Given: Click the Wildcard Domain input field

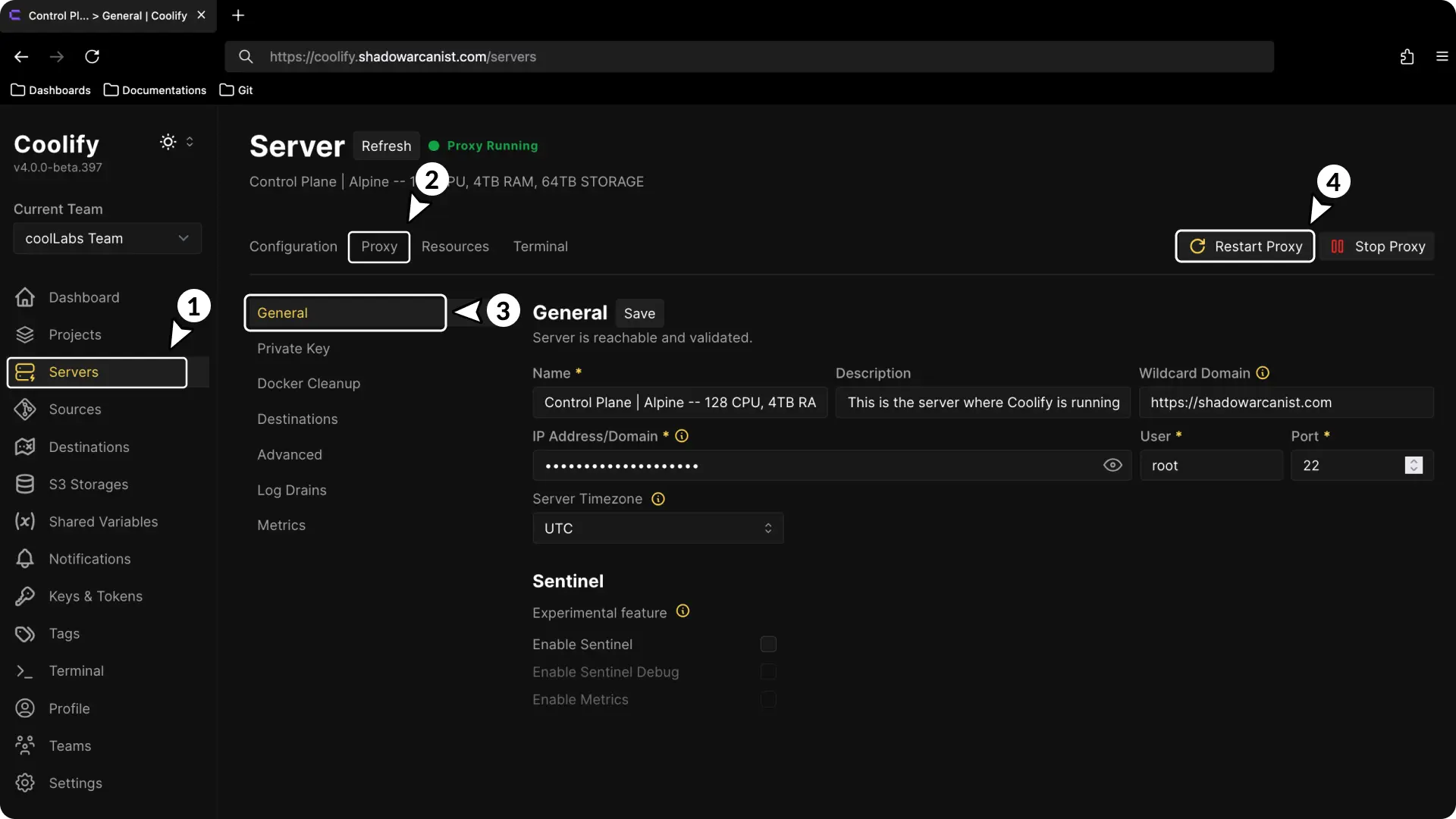Looking at the screenshot, I should pyautogui.click(x=1286, y=403).
